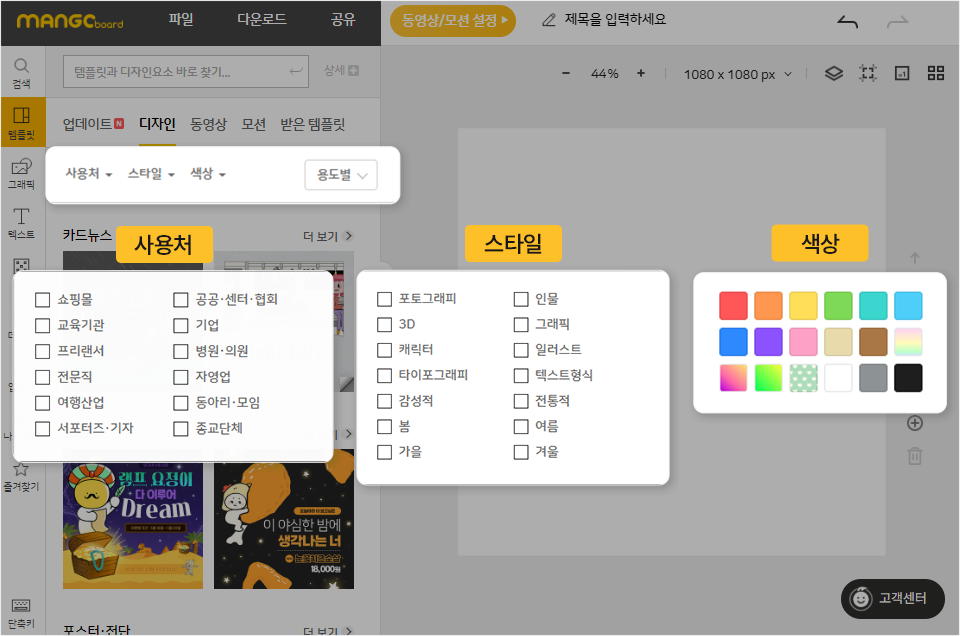Check the 캐릭터 checkbox
Viewport: 960px width, 636px height.
(384, 350)
